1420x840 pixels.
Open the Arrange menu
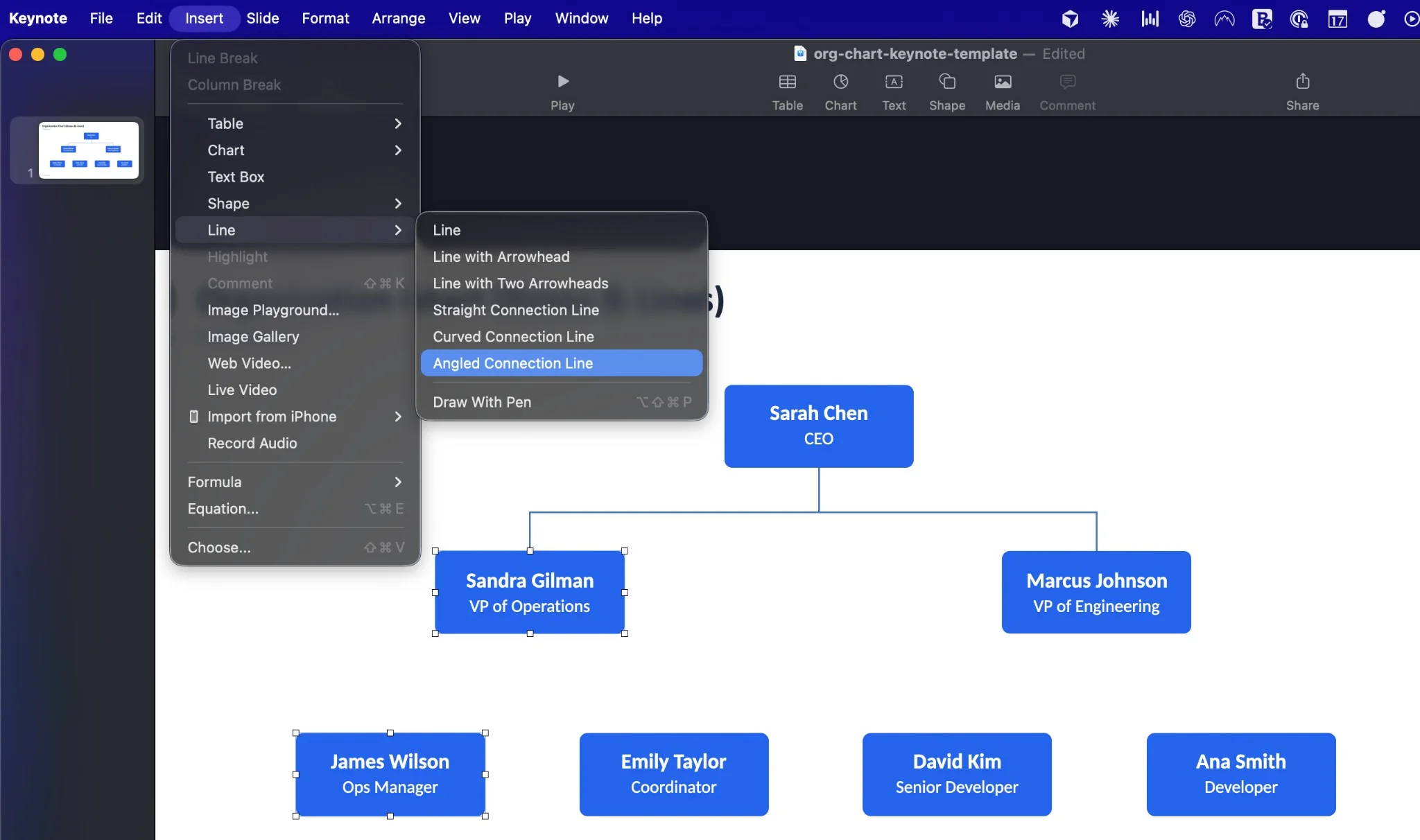click(398, 18)
